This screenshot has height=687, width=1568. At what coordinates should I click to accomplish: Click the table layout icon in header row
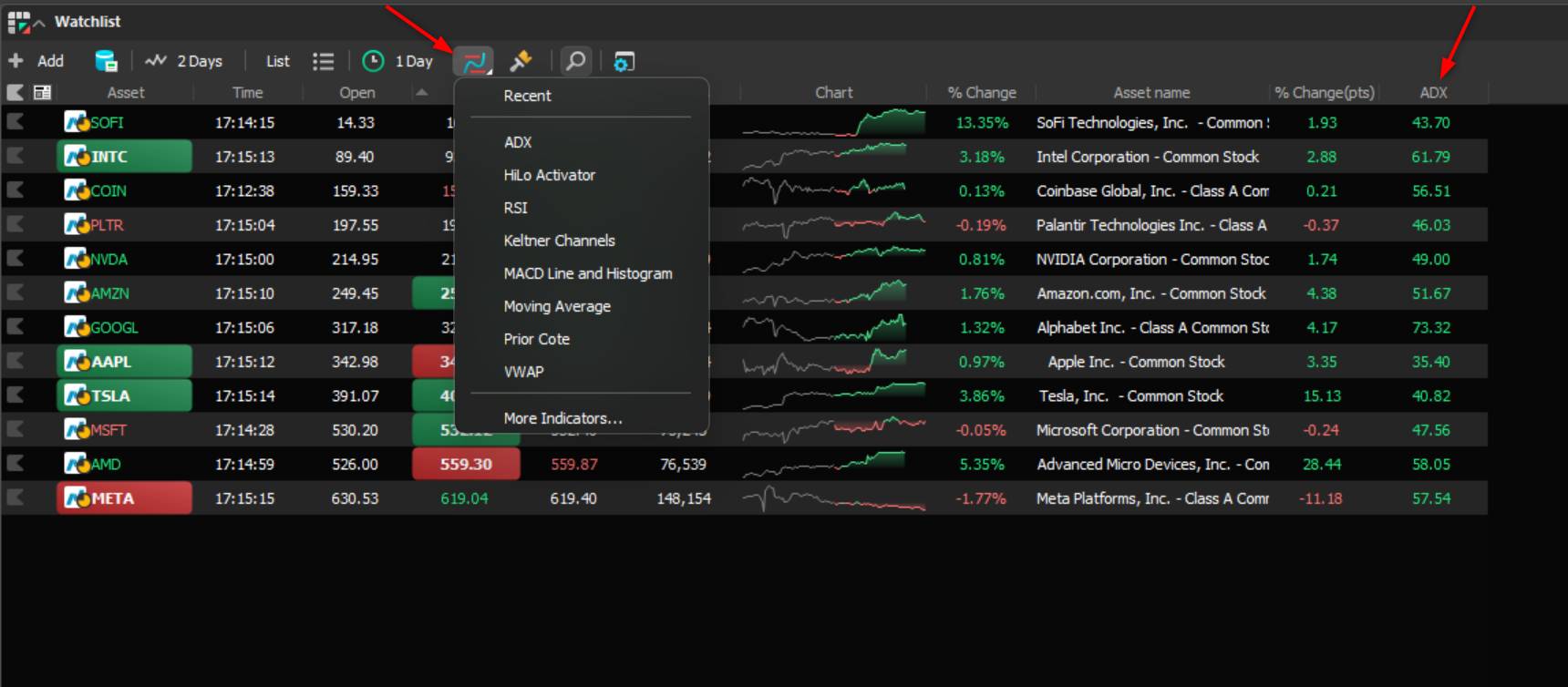click(x=42, y=92)
